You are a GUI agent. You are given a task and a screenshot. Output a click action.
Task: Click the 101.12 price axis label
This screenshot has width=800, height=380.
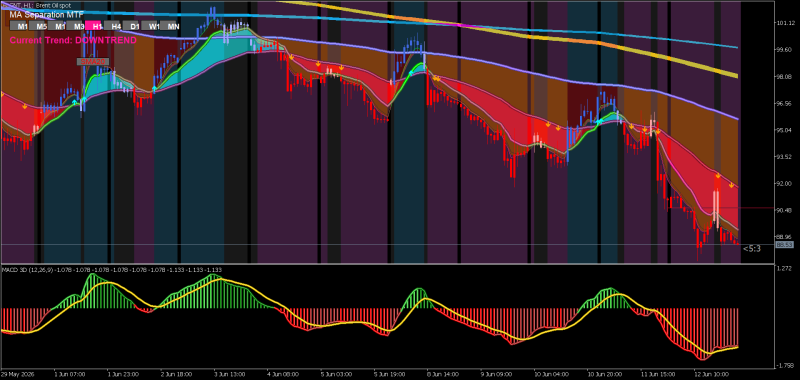[x=785, y=24]
